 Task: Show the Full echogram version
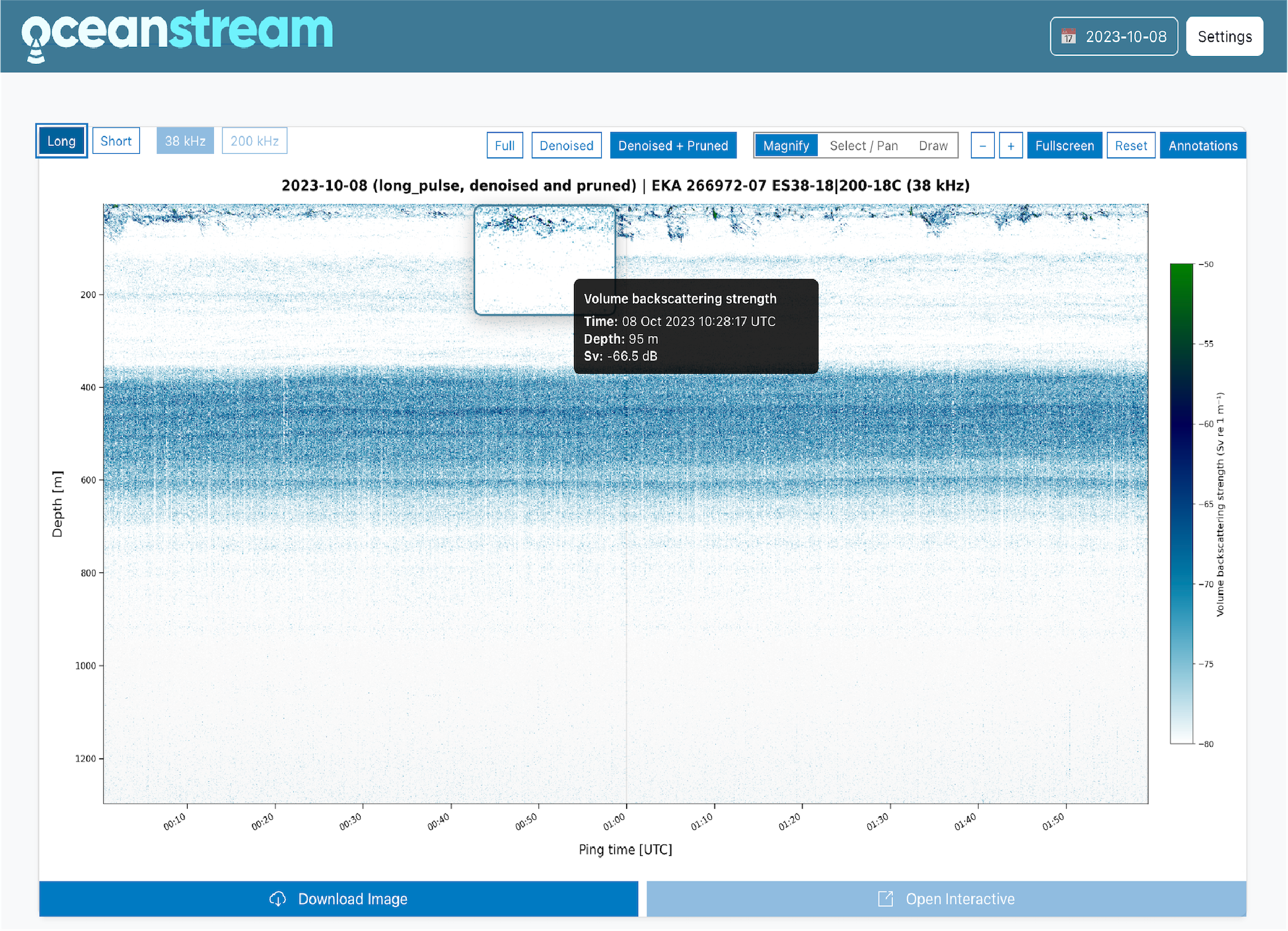(505, 145)
